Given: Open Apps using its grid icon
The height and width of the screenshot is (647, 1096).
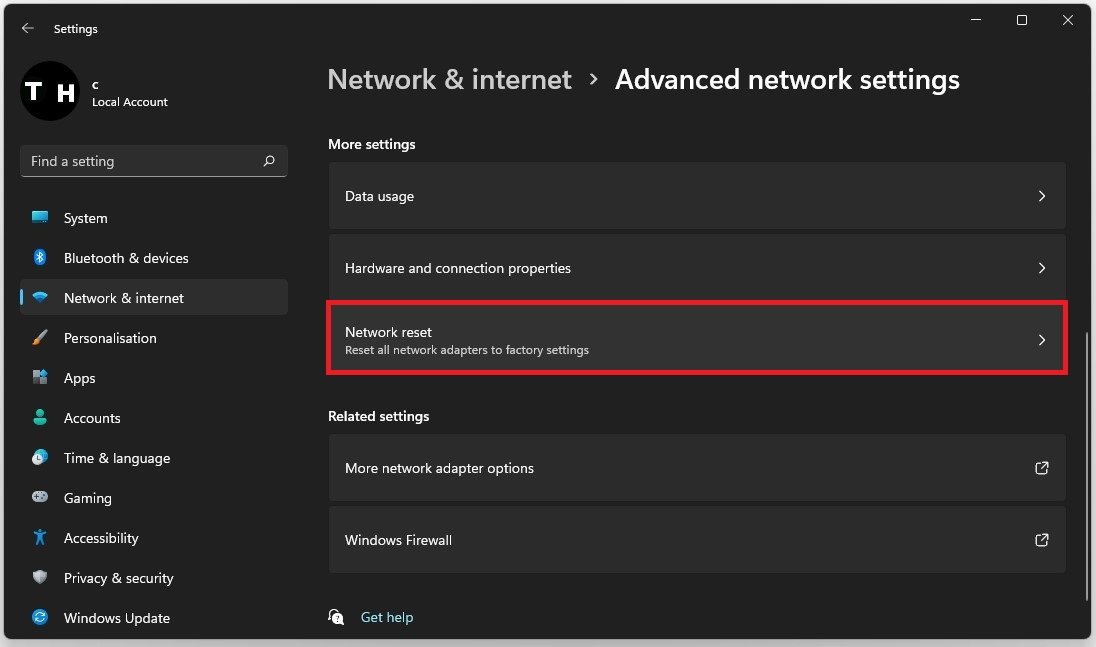Looking at the screenshot, I should tap(40, 378).
